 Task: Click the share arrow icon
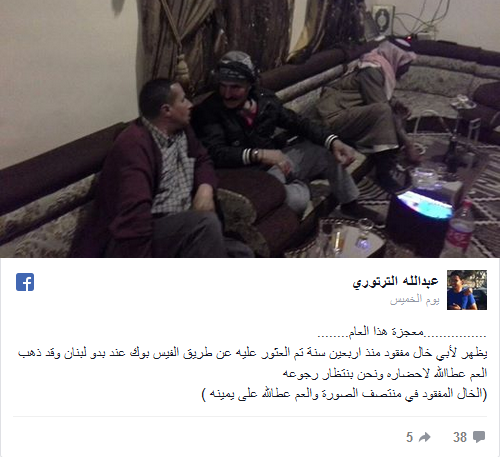(x=425, y=437)
